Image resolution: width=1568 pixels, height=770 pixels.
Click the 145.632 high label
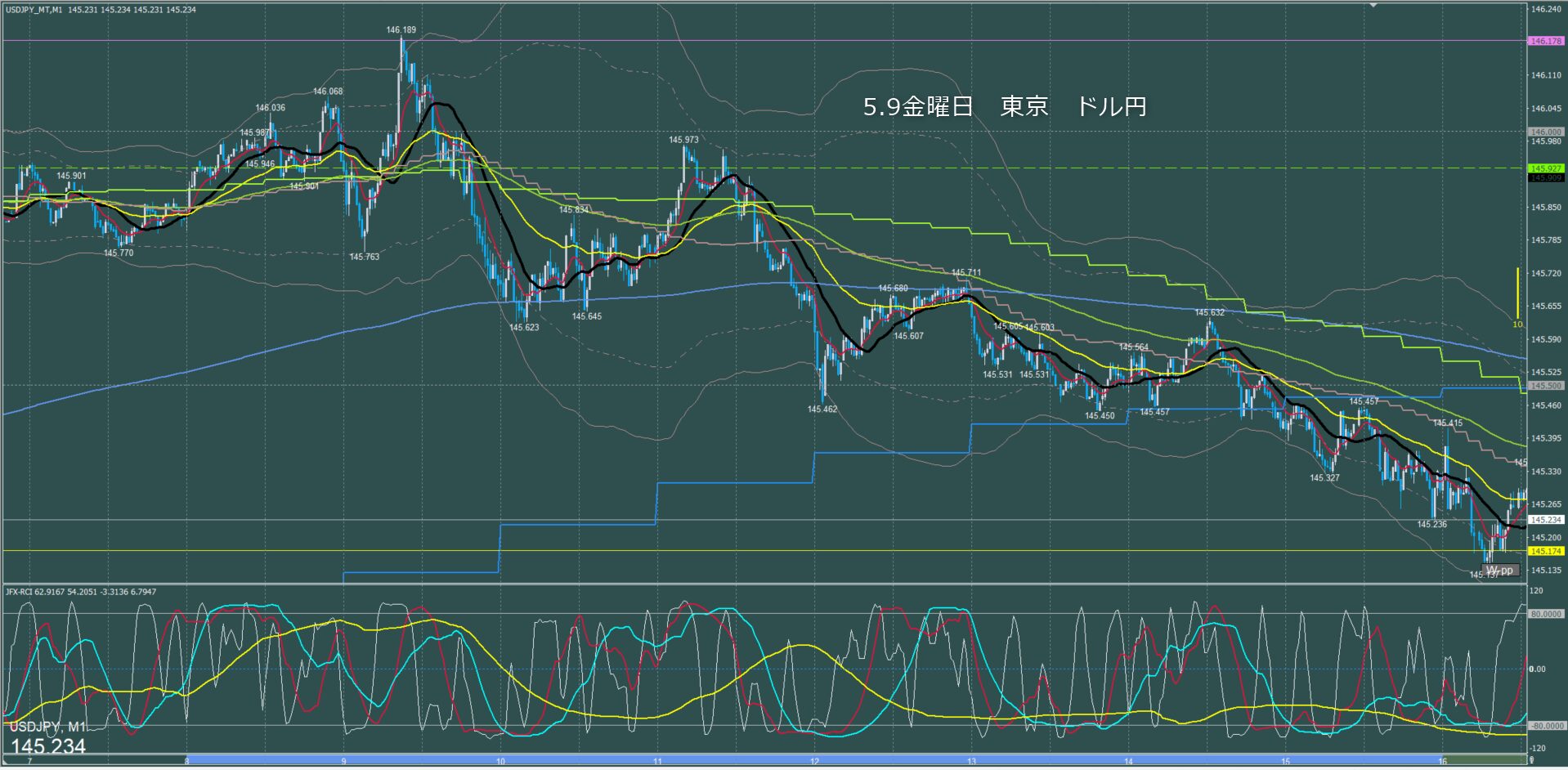pyautogui.click(x=1209, y=312)
